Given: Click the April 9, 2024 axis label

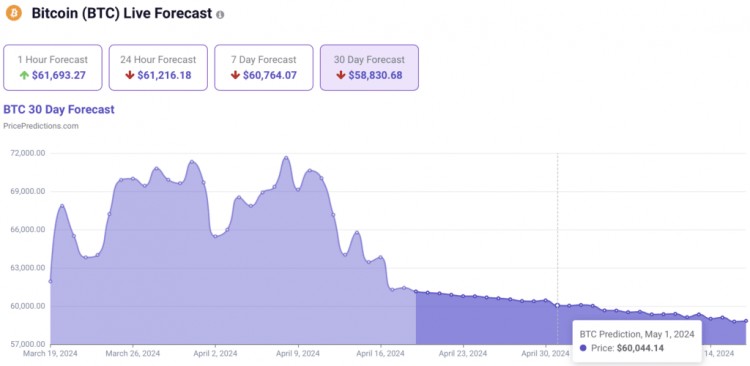Looking at the screenshot, I should (x=298, y=354).
